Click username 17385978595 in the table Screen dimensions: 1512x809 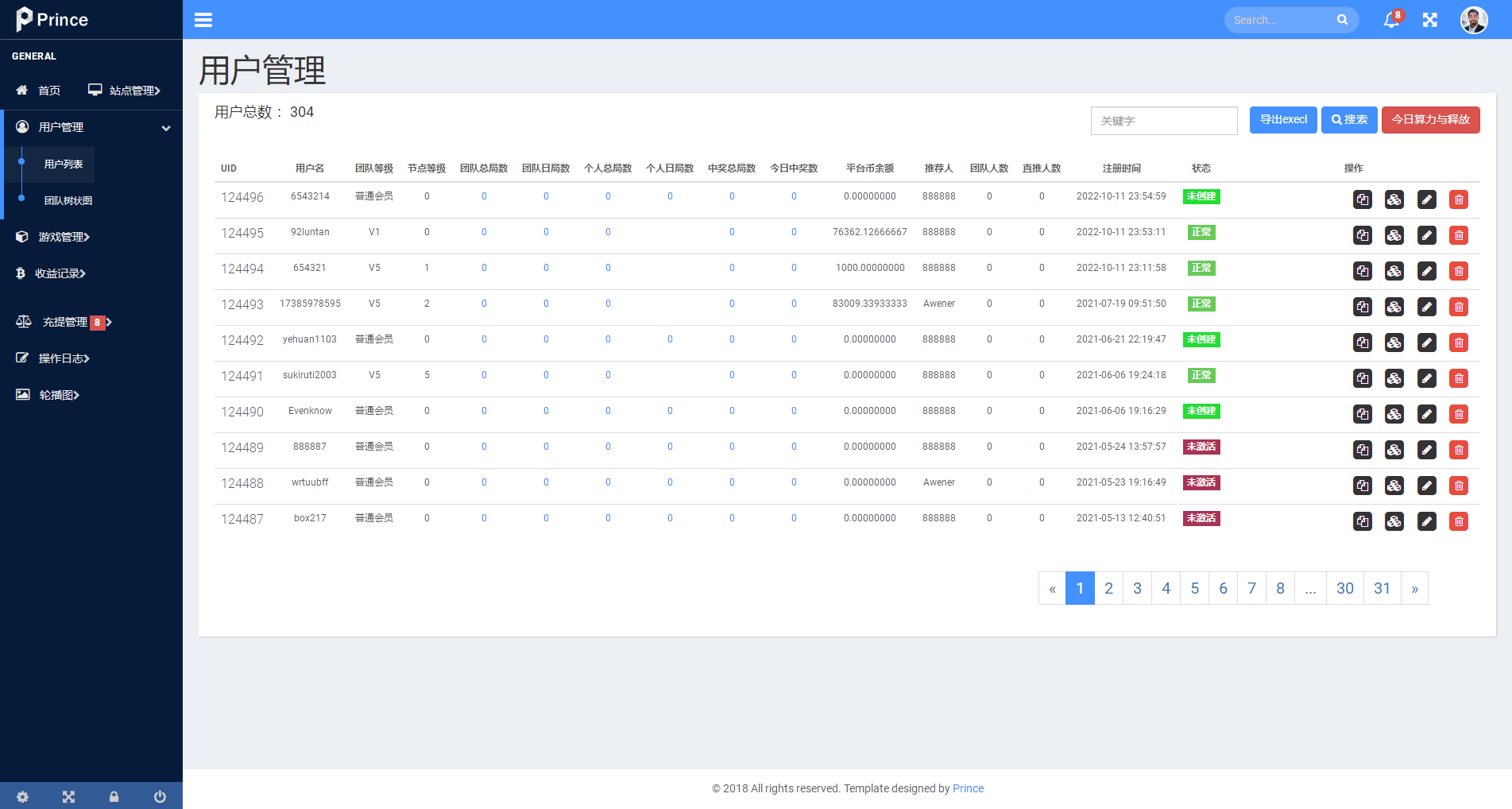310,304
